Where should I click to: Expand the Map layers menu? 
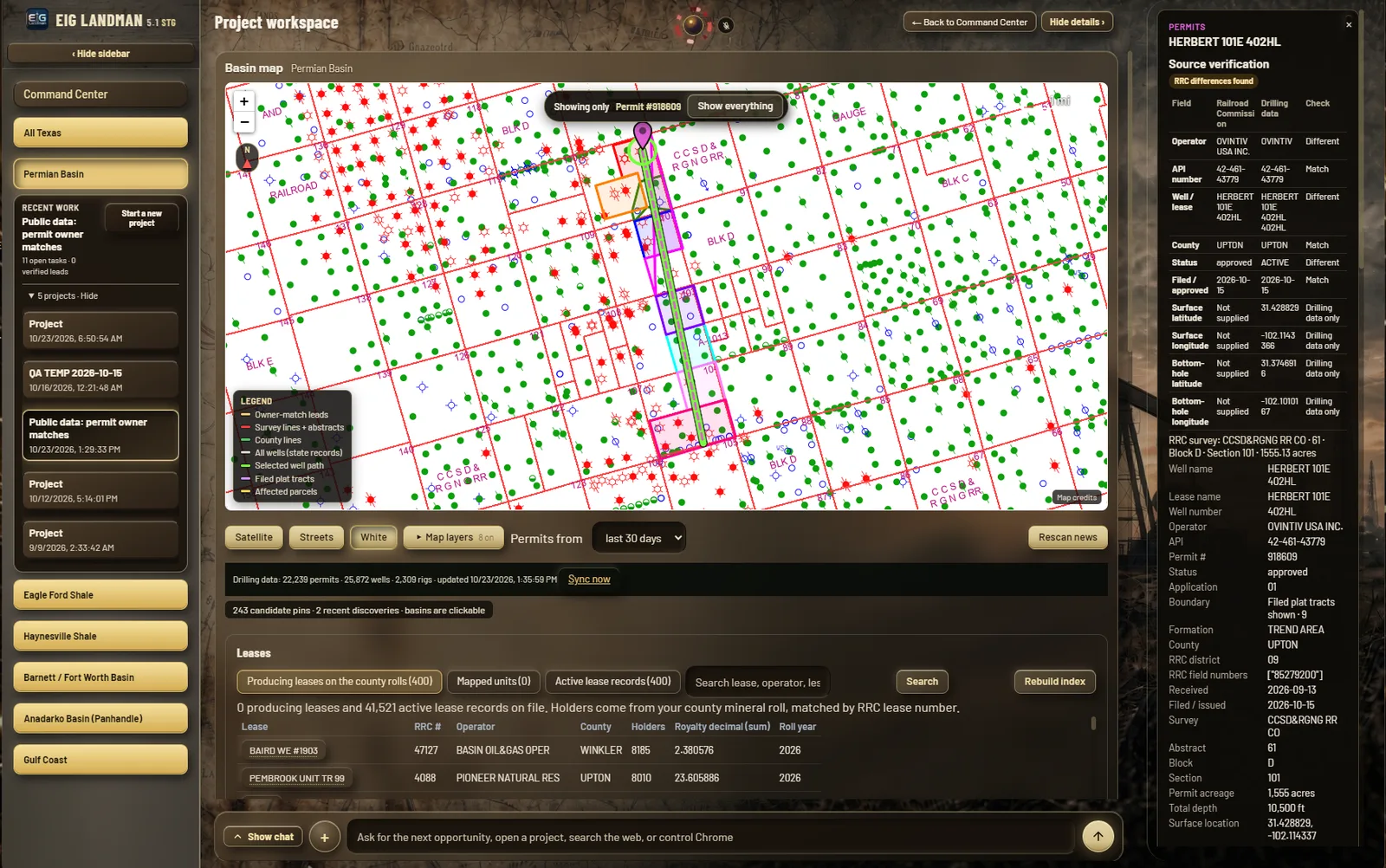(x=454, y=538)
